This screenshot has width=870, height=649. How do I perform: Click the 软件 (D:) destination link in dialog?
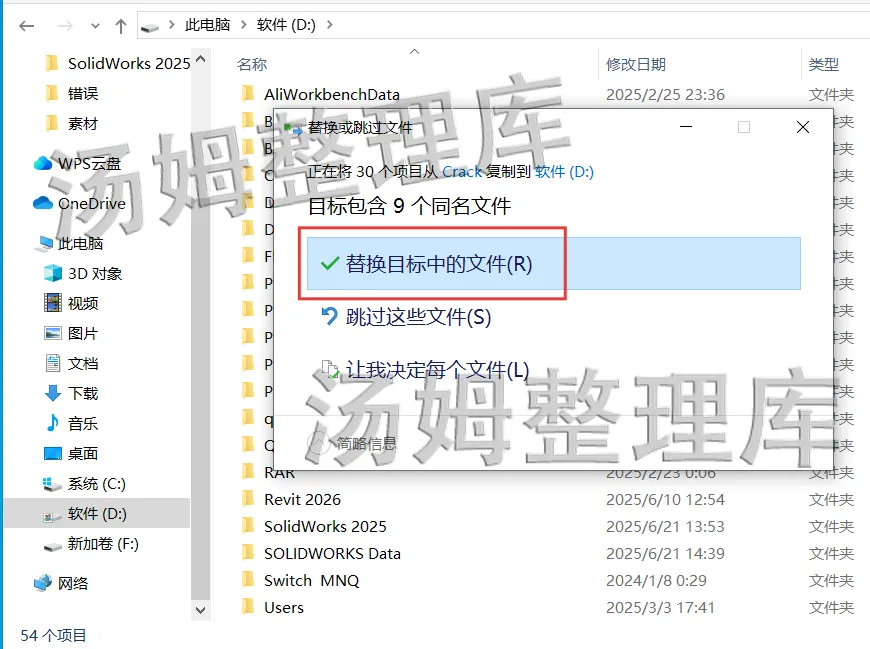pos(564,171)
